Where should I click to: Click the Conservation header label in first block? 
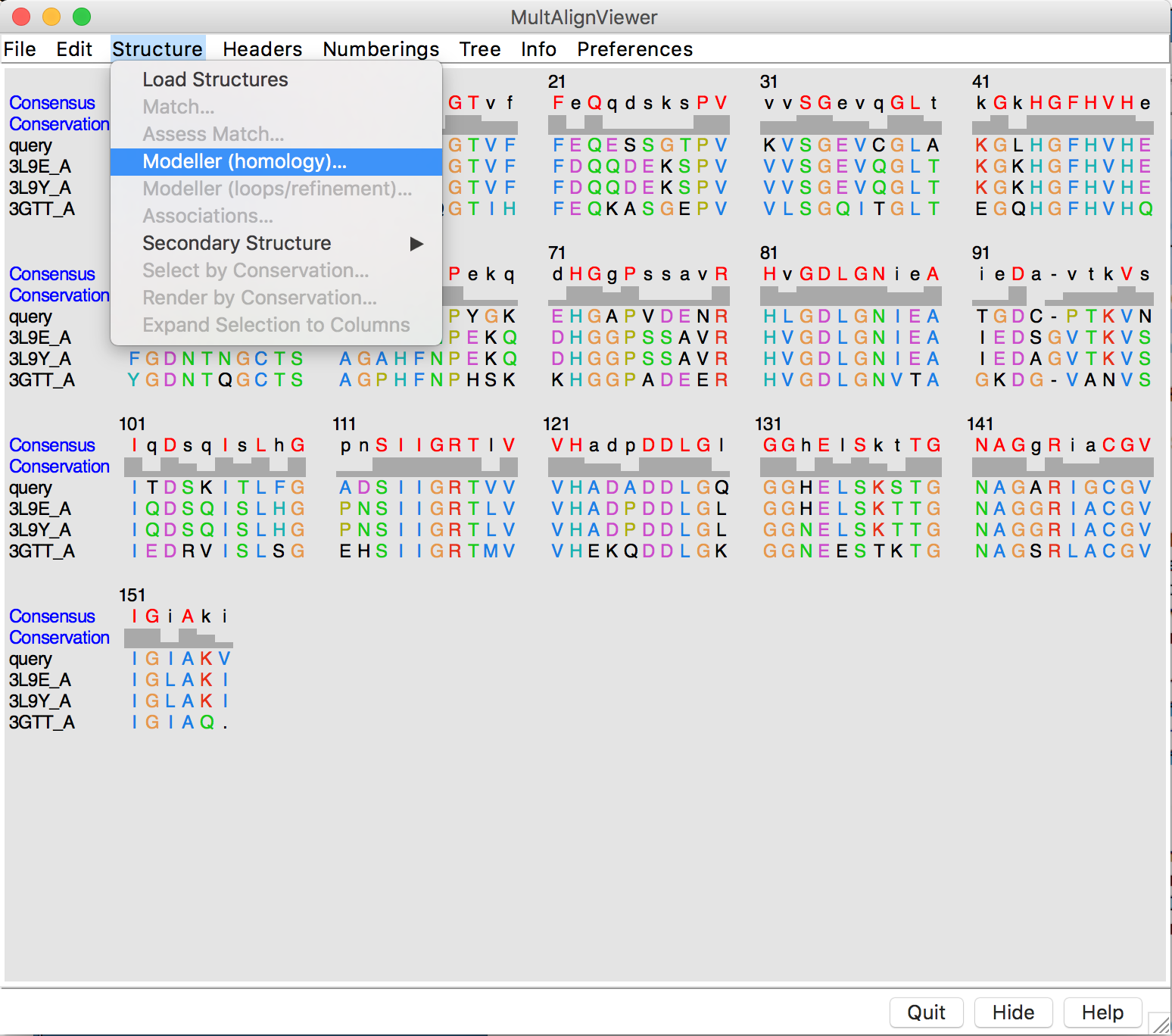click(59, 124)
